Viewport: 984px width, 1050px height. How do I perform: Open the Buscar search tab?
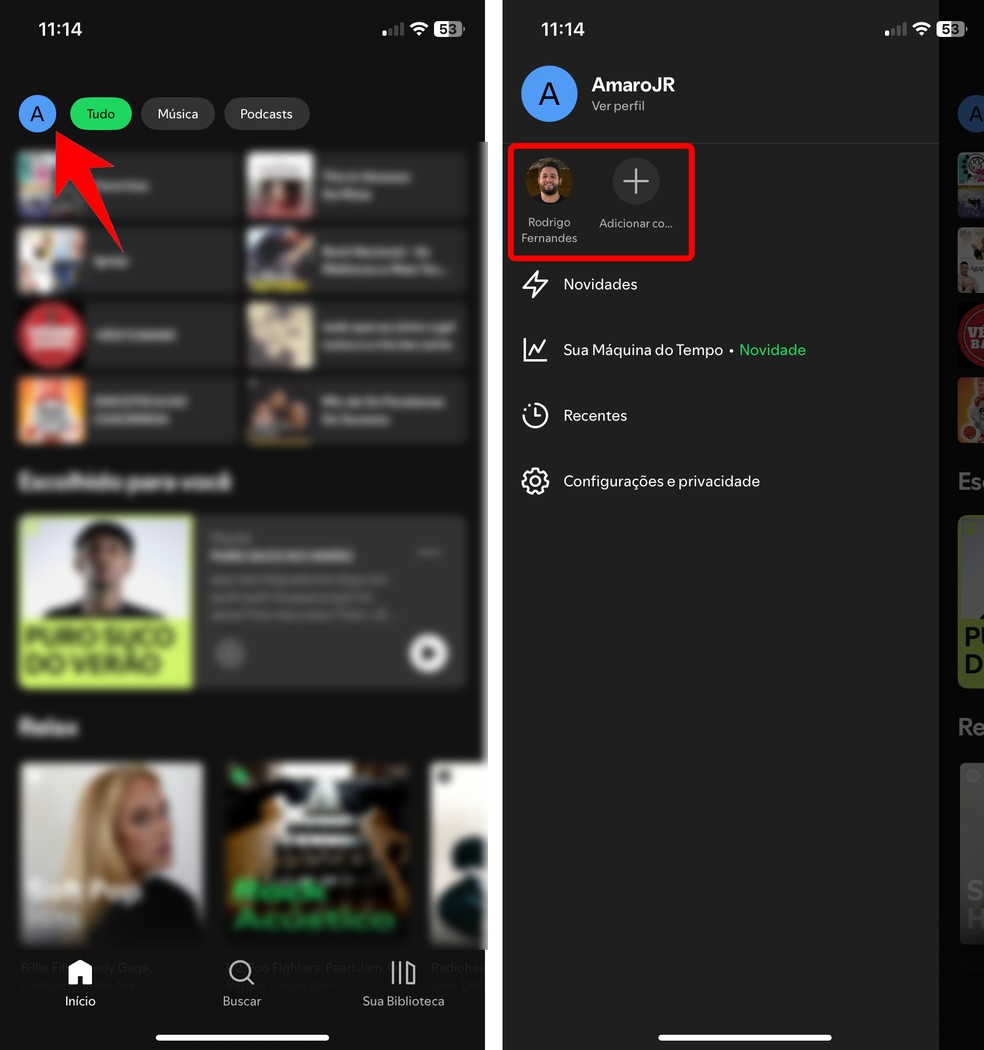coord(242,983)
